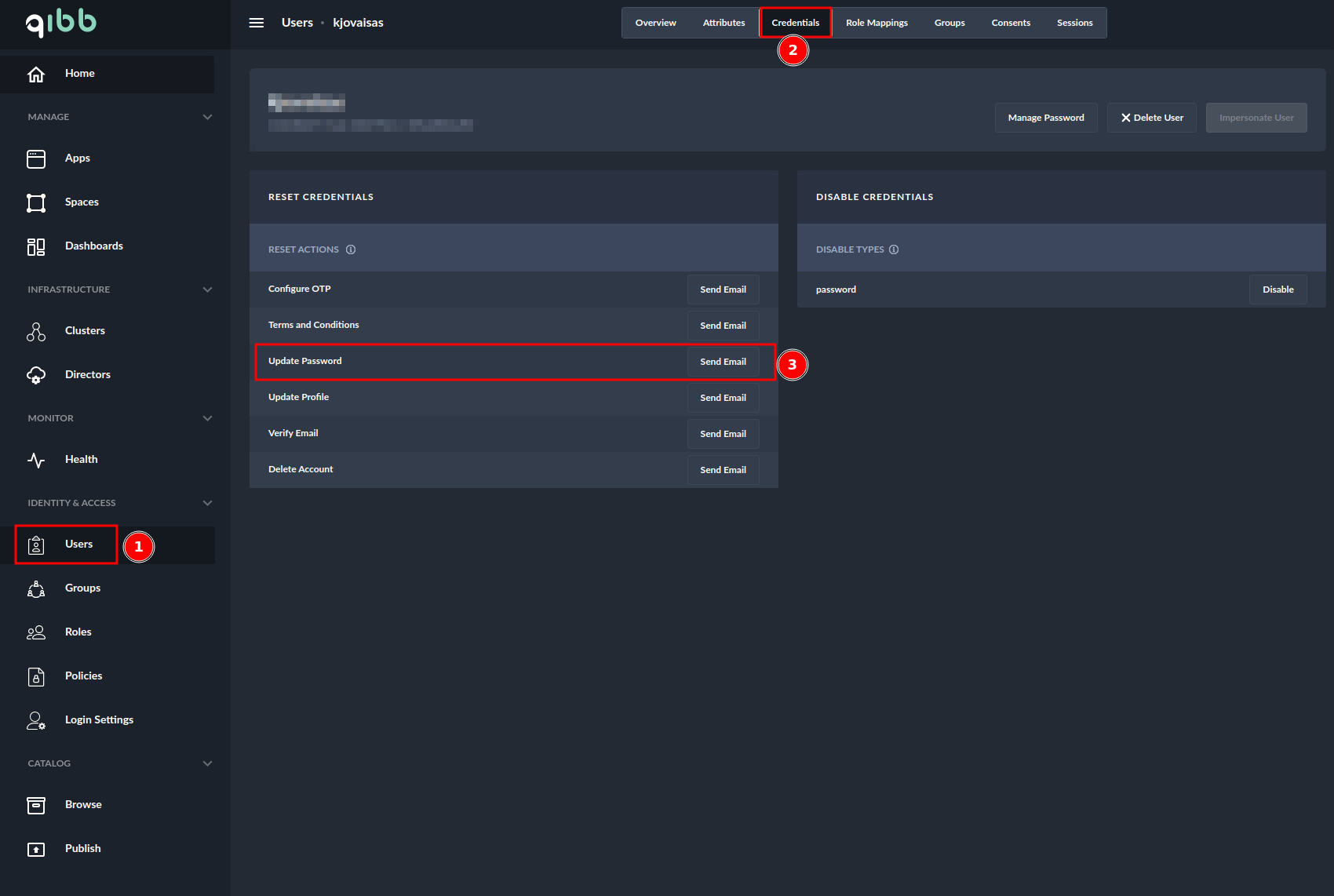The width and height of the screenshot is (1334, 896).
Task: Click the hamburger menu icon
Action: pyautogui.click(x=256, y=23)
